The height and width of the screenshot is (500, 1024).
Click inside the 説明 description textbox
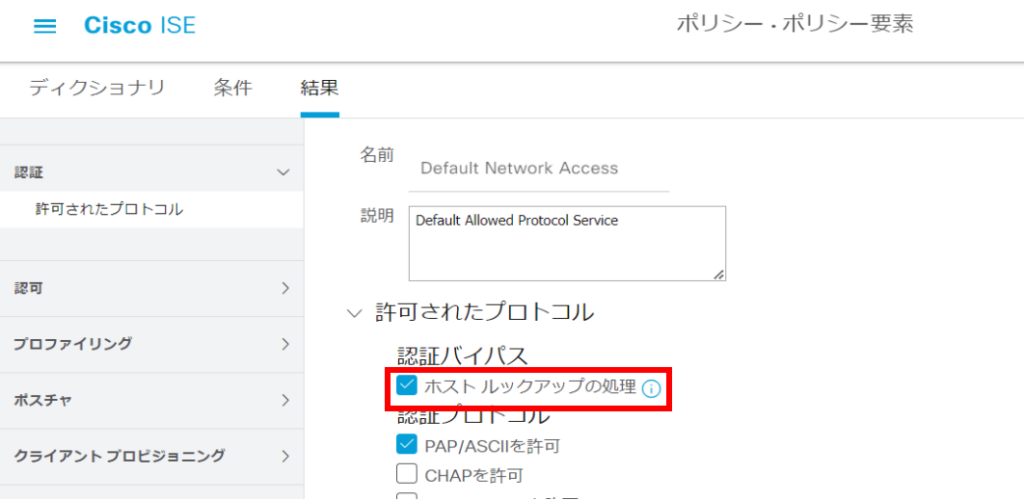point(566,243)
